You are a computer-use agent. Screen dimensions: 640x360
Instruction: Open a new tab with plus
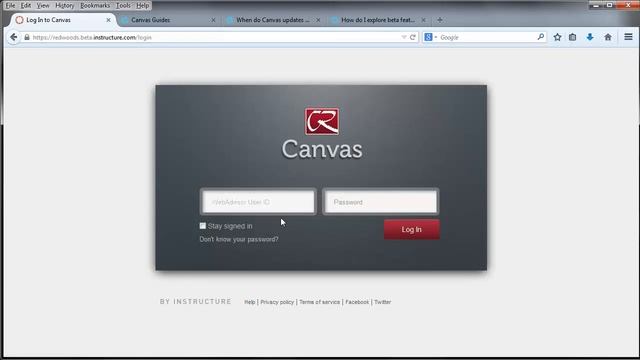pos(440,20)
